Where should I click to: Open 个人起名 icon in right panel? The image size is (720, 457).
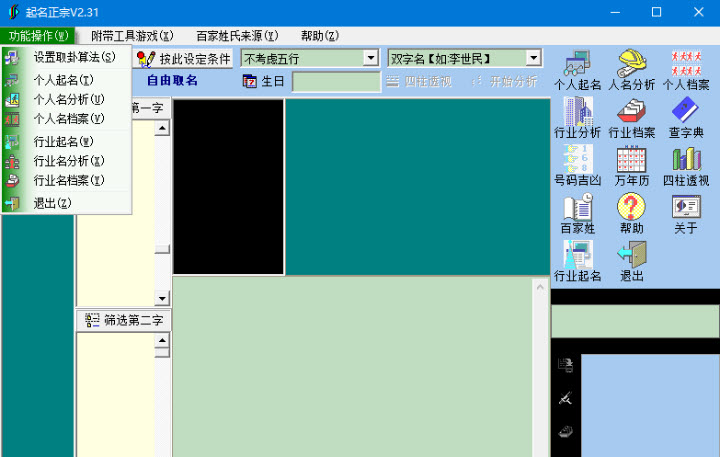coord(577,70)
